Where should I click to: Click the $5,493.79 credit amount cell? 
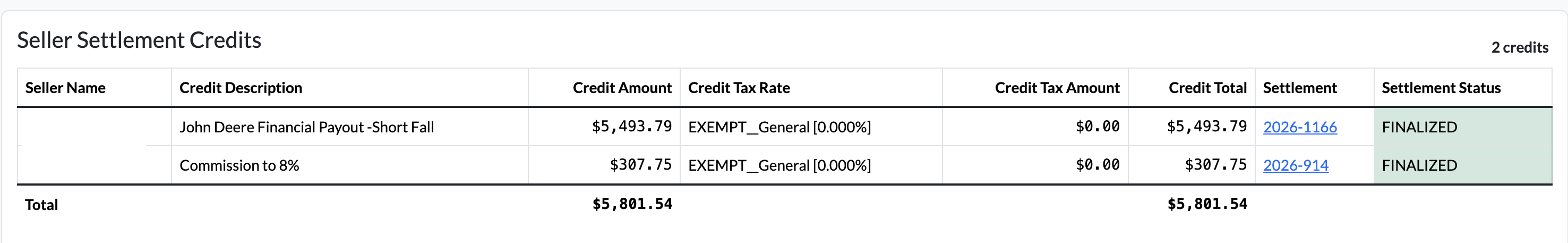coord(604,127)
